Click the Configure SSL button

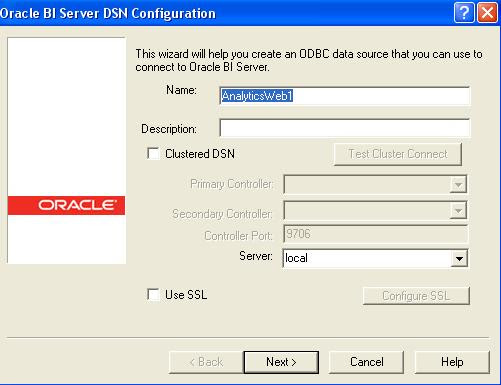tap(416, 296)
